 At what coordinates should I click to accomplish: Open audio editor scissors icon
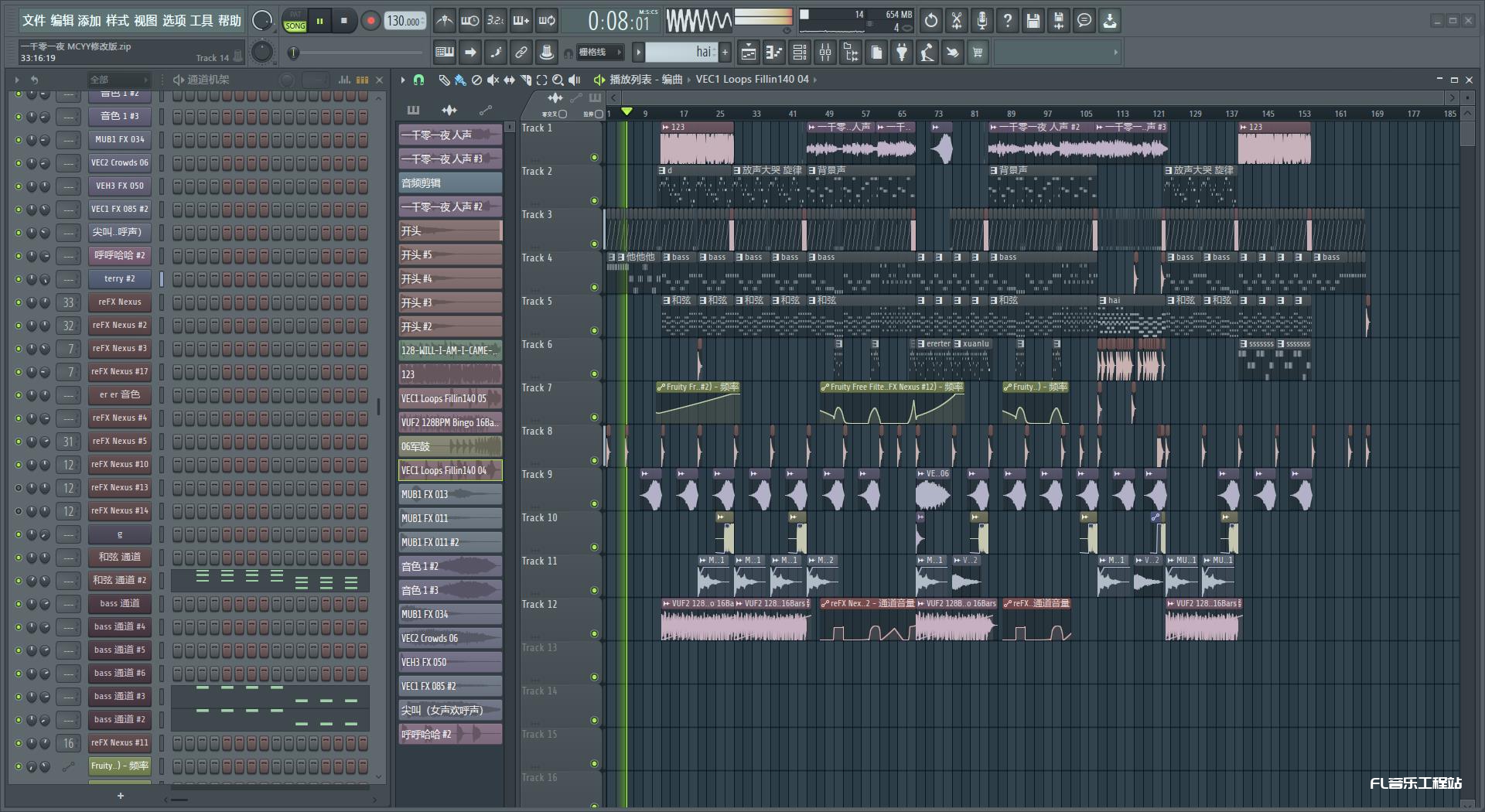[x=957, y=21]
